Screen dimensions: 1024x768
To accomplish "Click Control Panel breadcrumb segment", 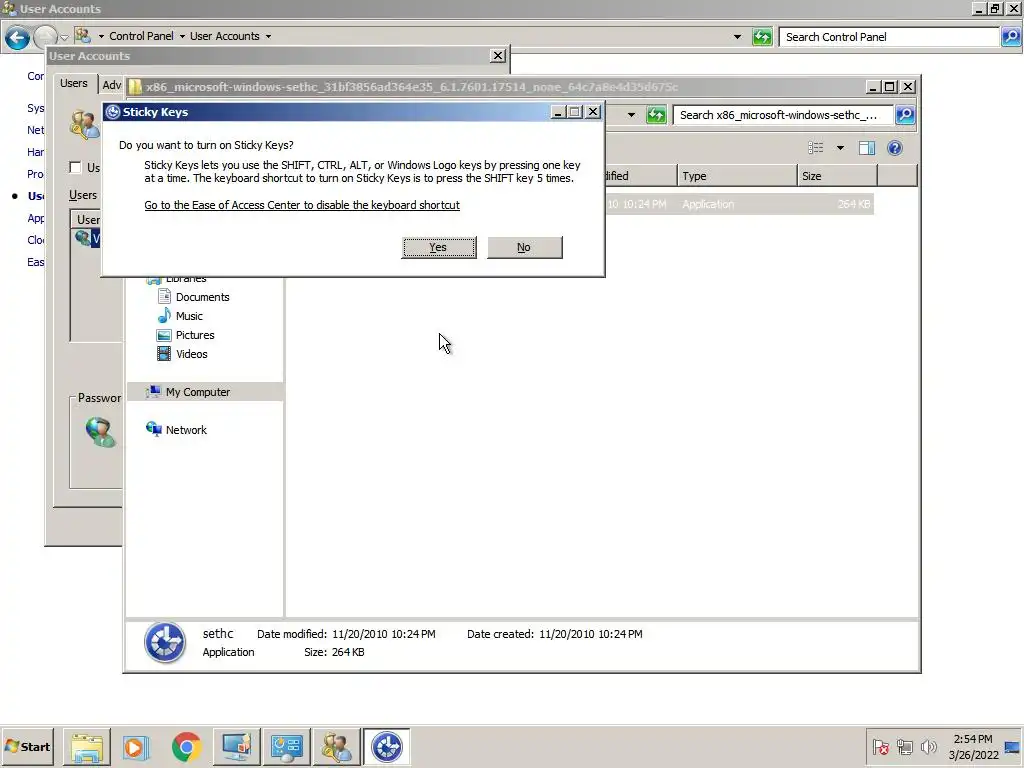I will 141,36.
